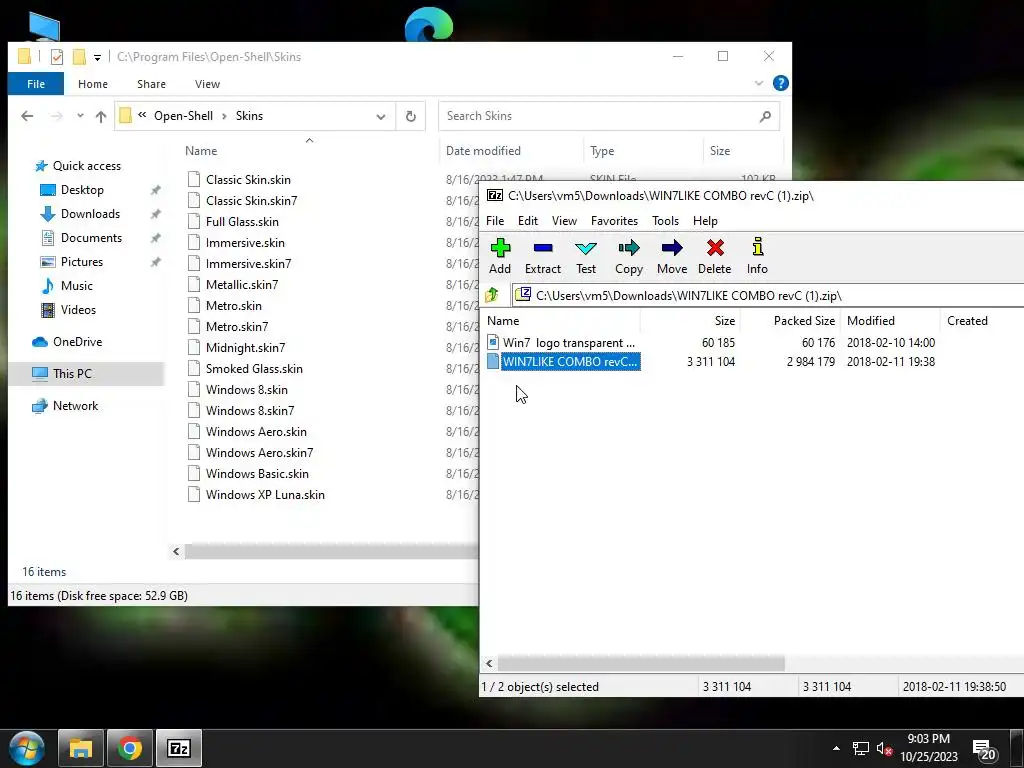Screen dimensions: 1024x768
Task: Expand the address bar history dropdown
Action: pos(381,116)
